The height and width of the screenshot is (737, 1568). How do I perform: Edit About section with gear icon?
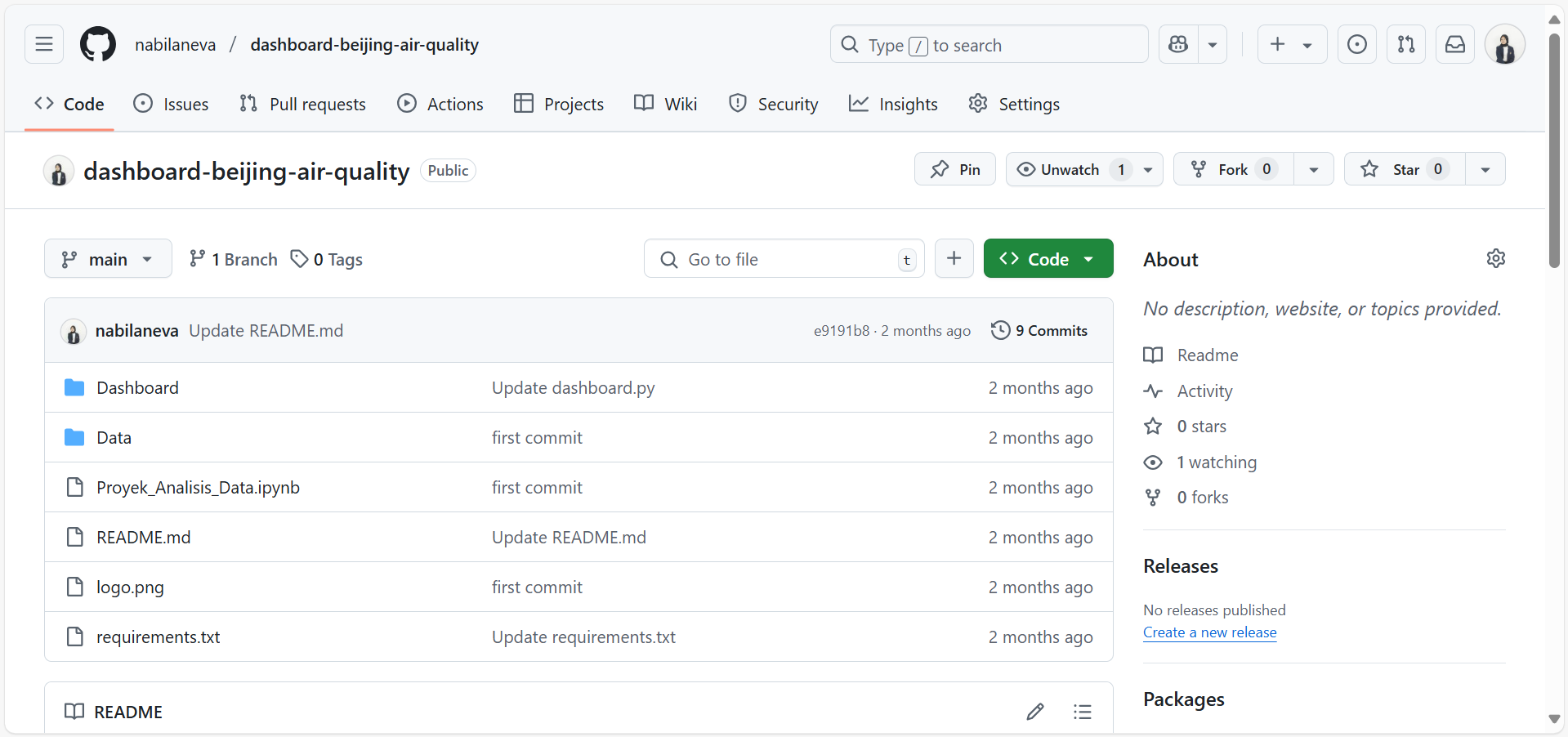(1495, 258)
